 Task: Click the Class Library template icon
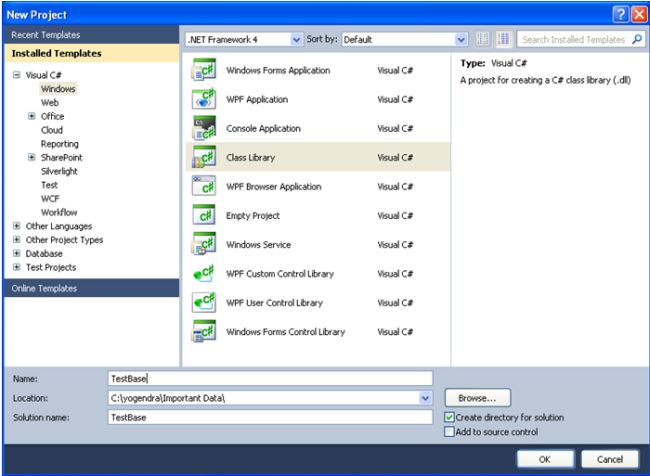(204, 157)
